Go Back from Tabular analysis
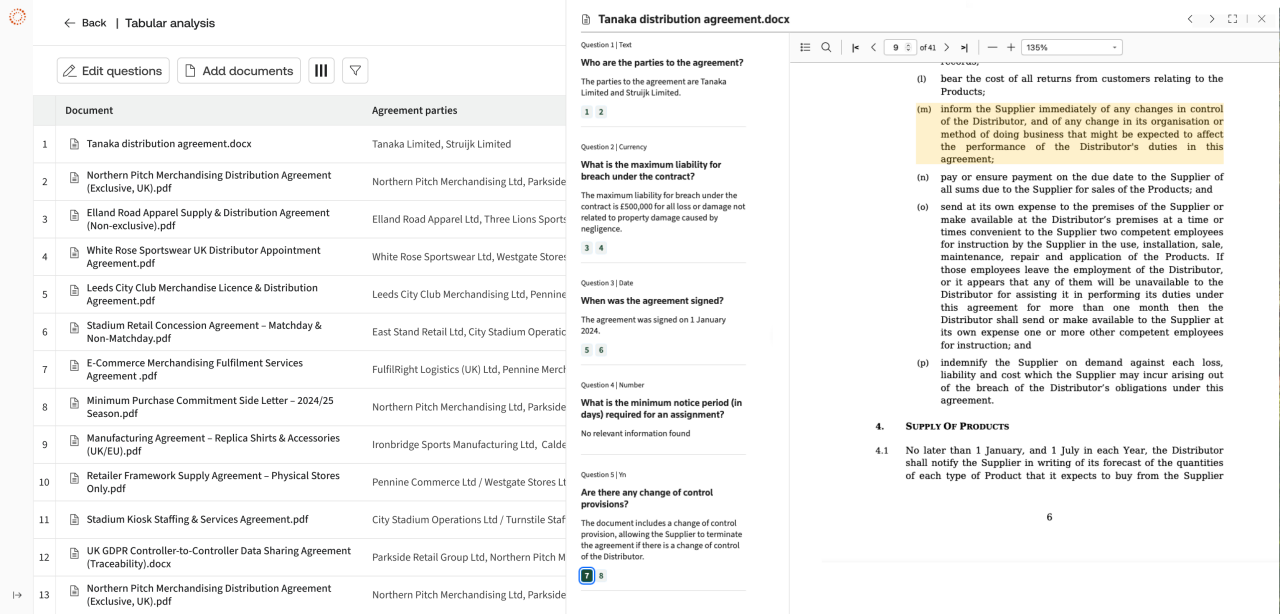 [x=85, y=23]
